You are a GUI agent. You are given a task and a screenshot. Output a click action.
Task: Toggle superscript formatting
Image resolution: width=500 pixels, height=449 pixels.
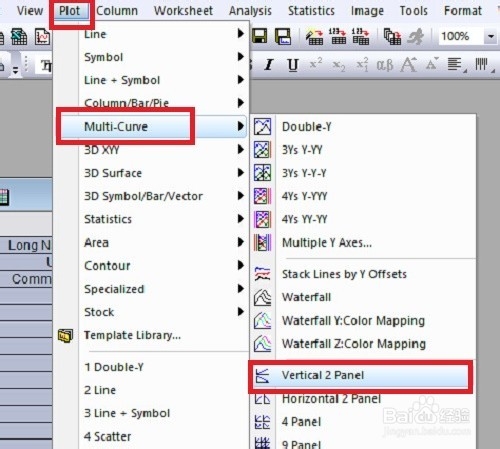click(316, 63)
